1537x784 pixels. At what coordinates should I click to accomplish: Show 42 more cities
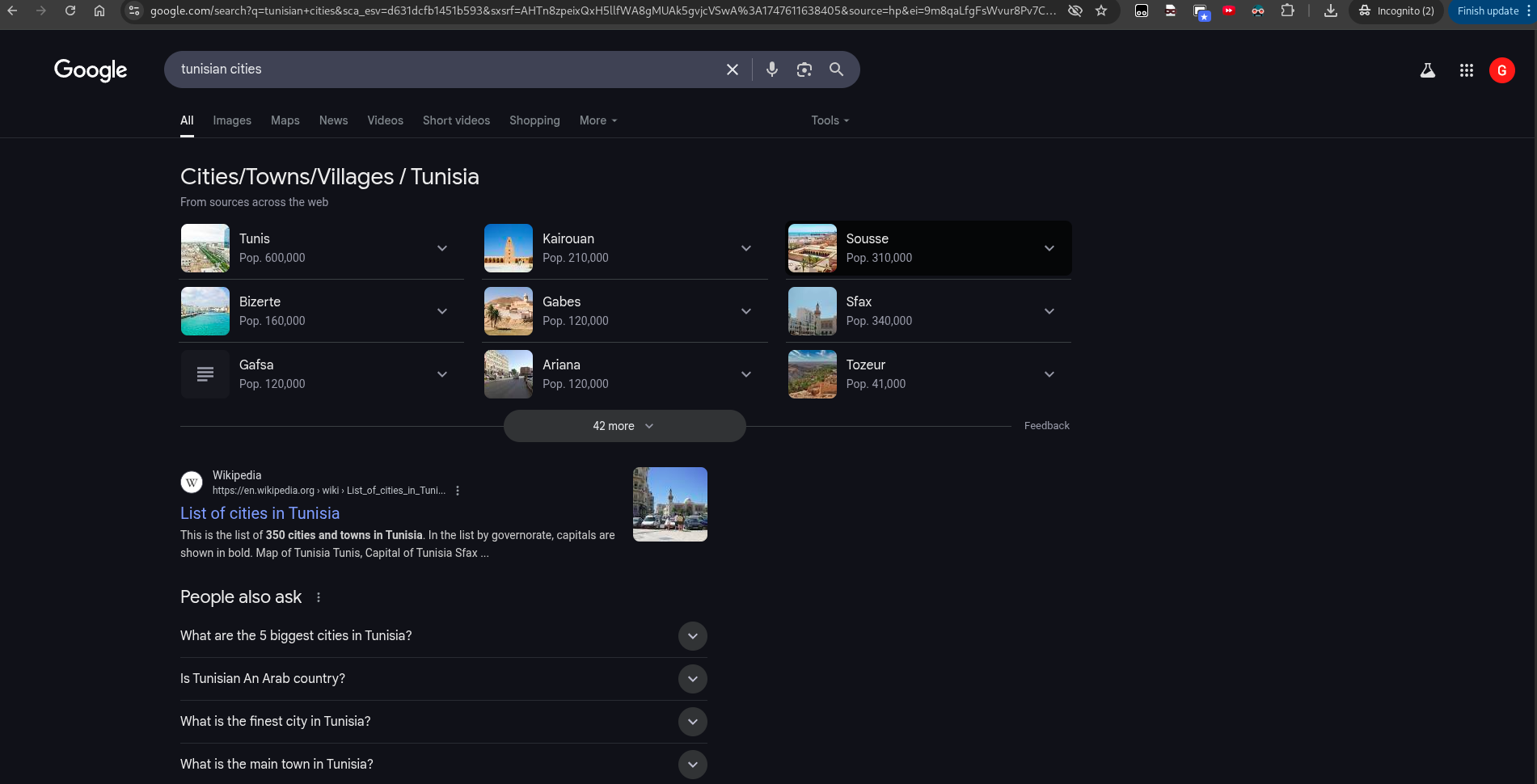(x=623, y=426)
